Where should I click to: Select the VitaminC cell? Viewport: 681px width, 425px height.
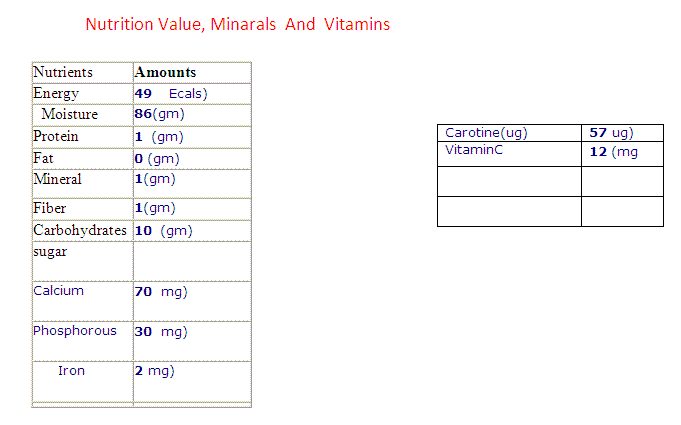[x=509, y=154]
